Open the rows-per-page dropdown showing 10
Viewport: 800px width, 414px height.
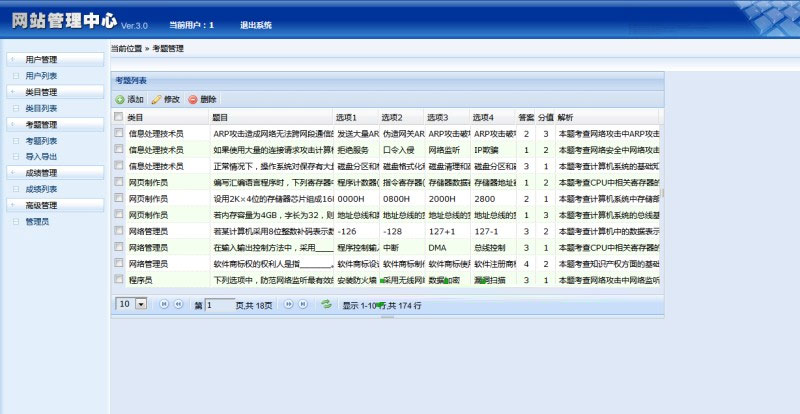coord(140,303)
